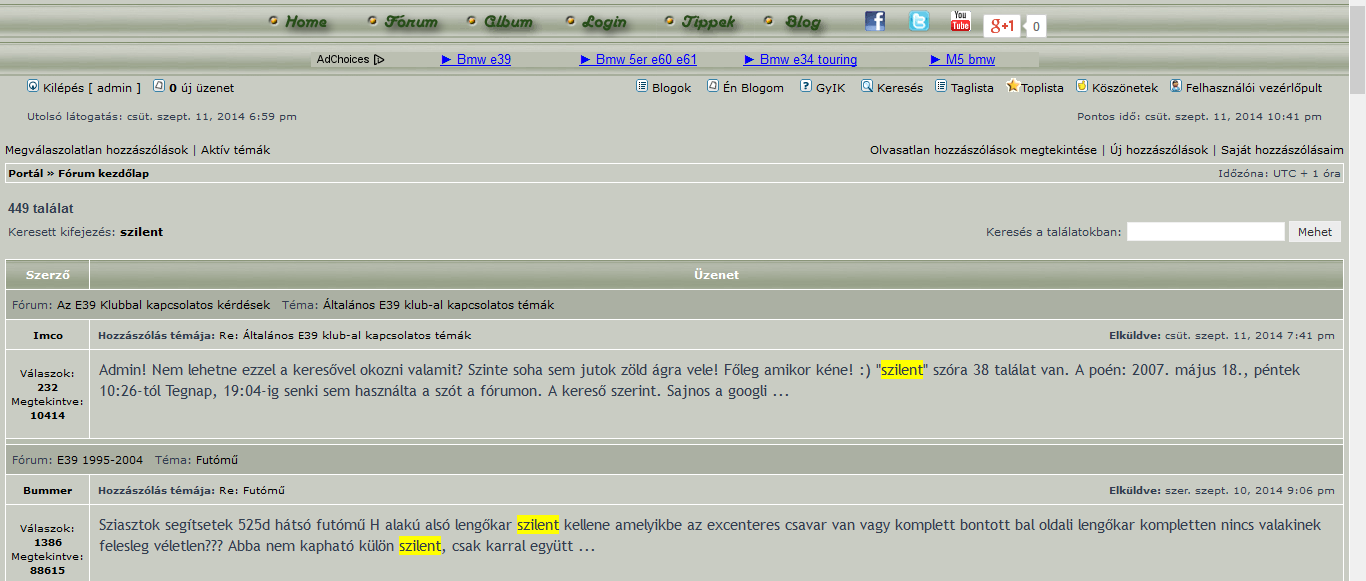Click the GyIK question mark icon
Viewport: 1366px width, 581px height.
806,87
